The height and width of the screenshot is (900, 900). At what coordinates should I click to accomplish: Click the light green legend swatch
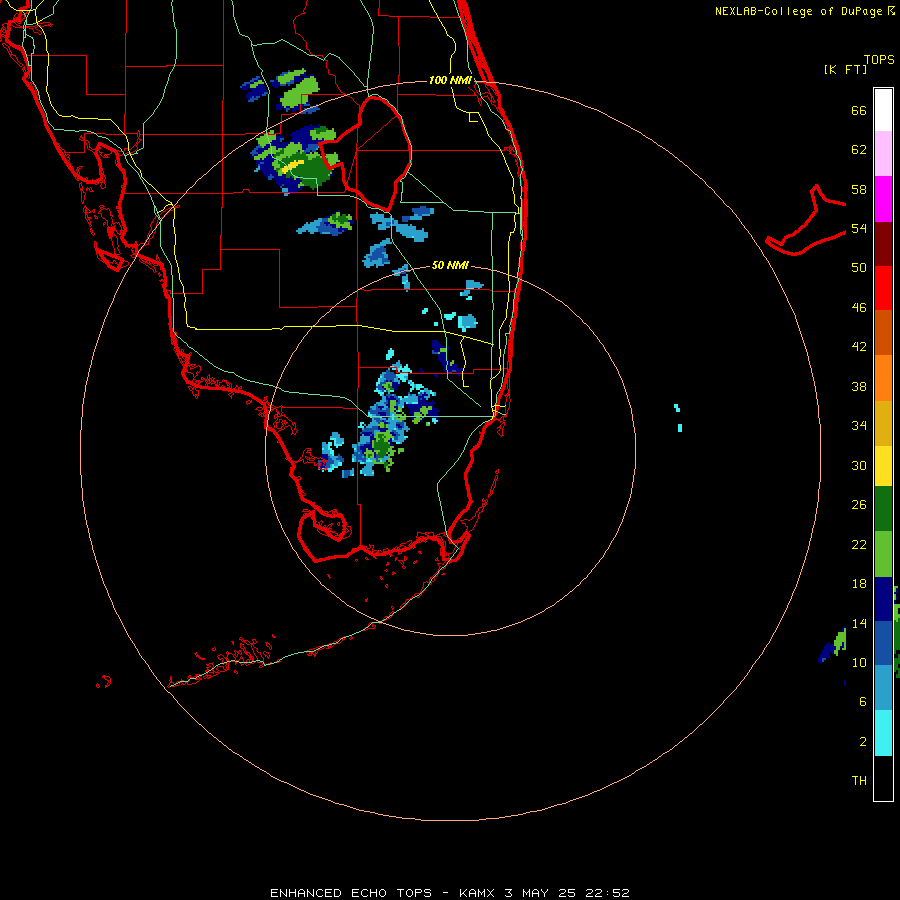[x=883, y=554]
